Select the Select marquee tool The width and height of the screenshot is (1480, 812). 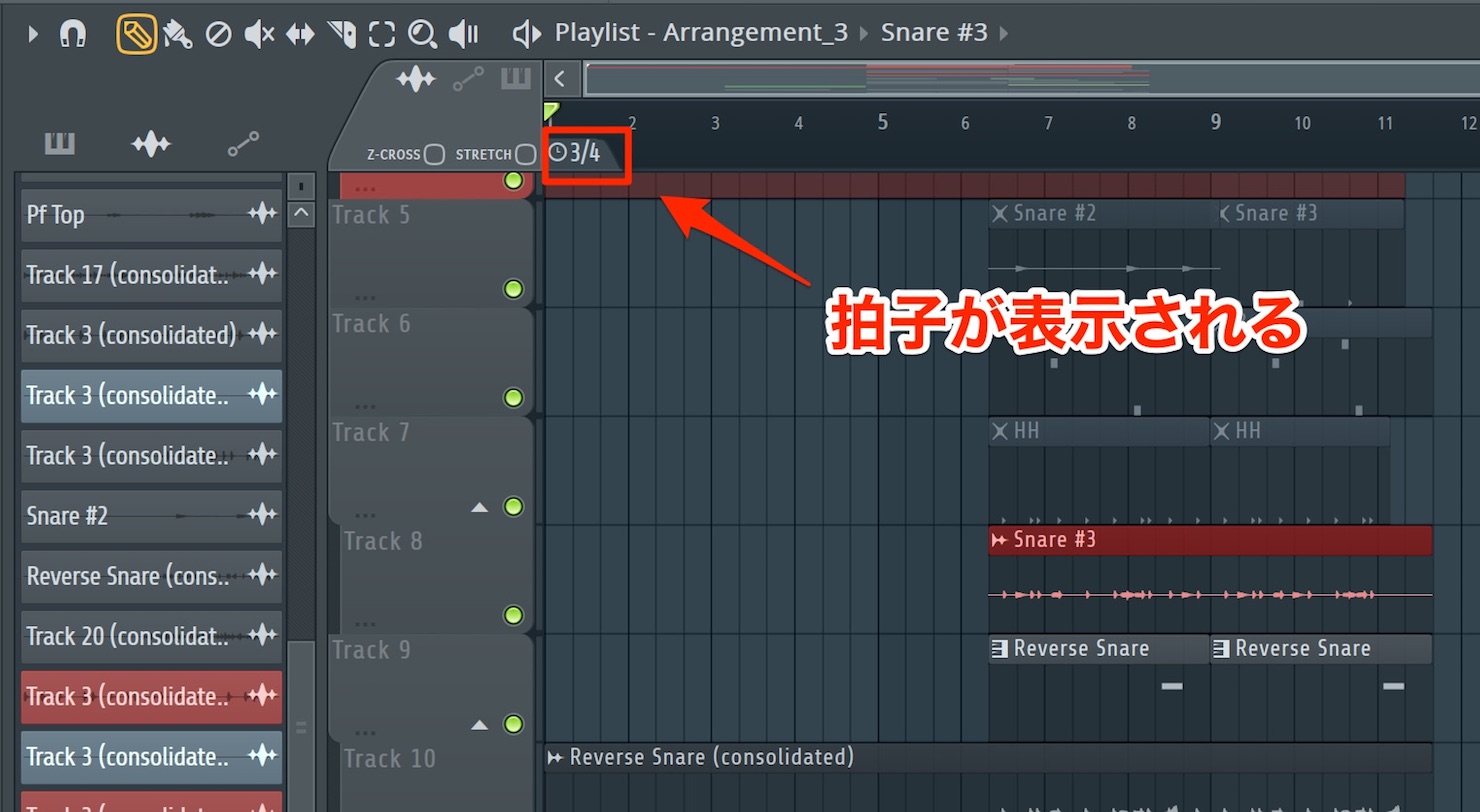tap(382, 34)
